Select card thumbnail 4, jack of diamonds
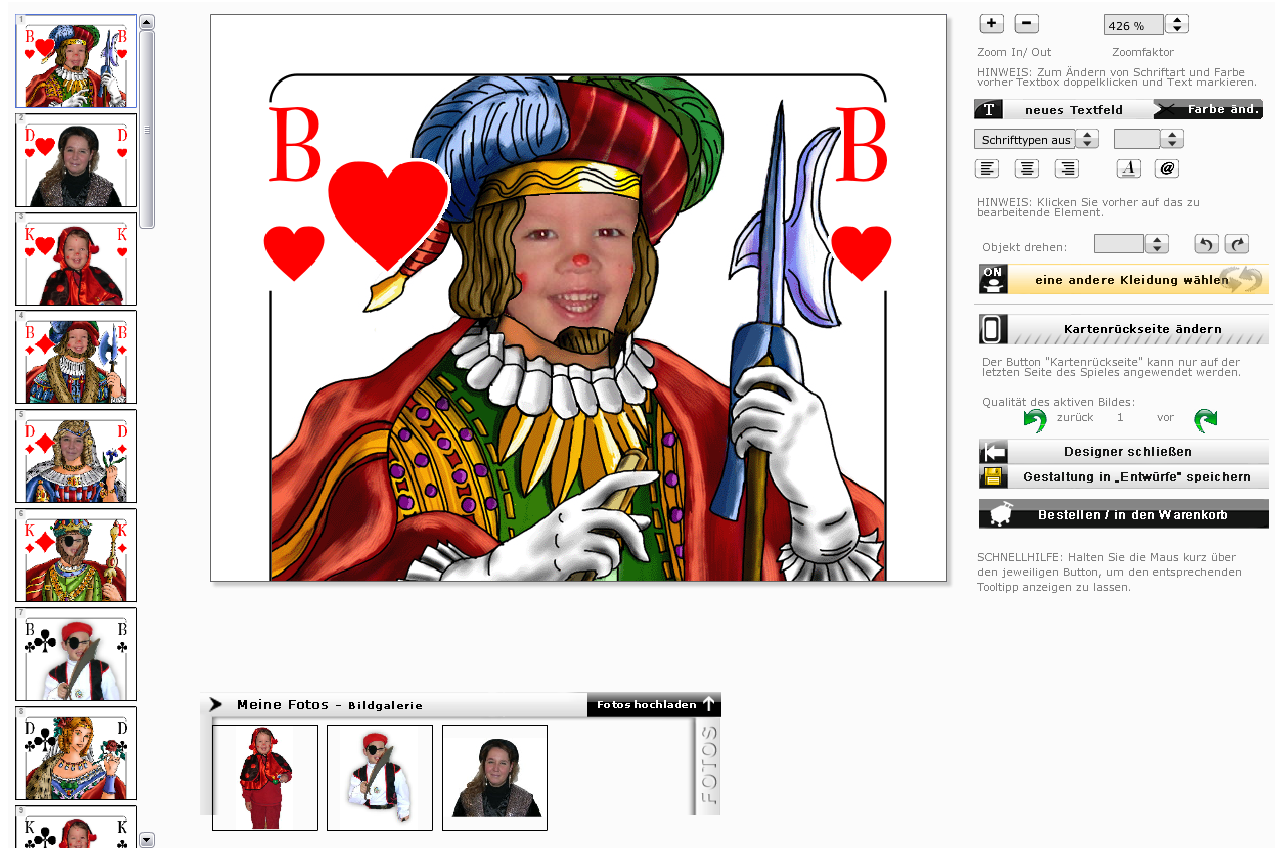This screenshot has height=848, width=1280. click(x=76, y=358)
